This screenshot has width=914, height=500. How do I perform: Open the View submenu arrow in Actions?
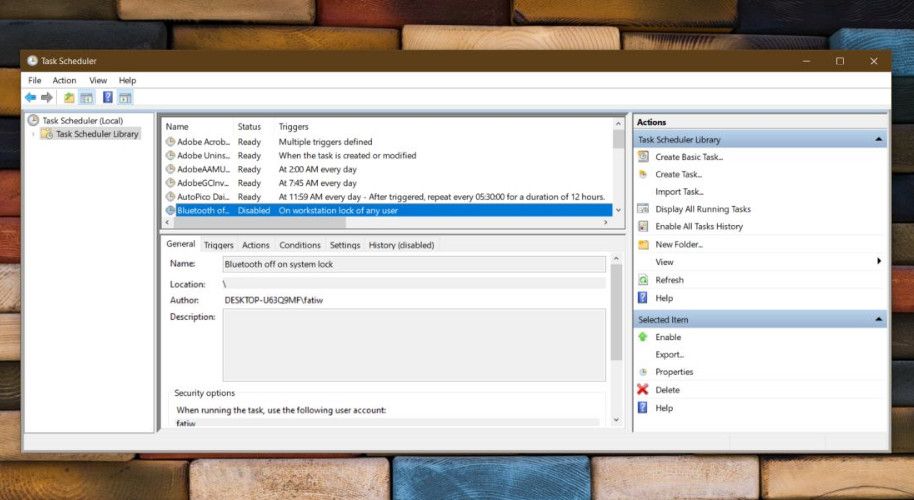(x=878, y=262)
